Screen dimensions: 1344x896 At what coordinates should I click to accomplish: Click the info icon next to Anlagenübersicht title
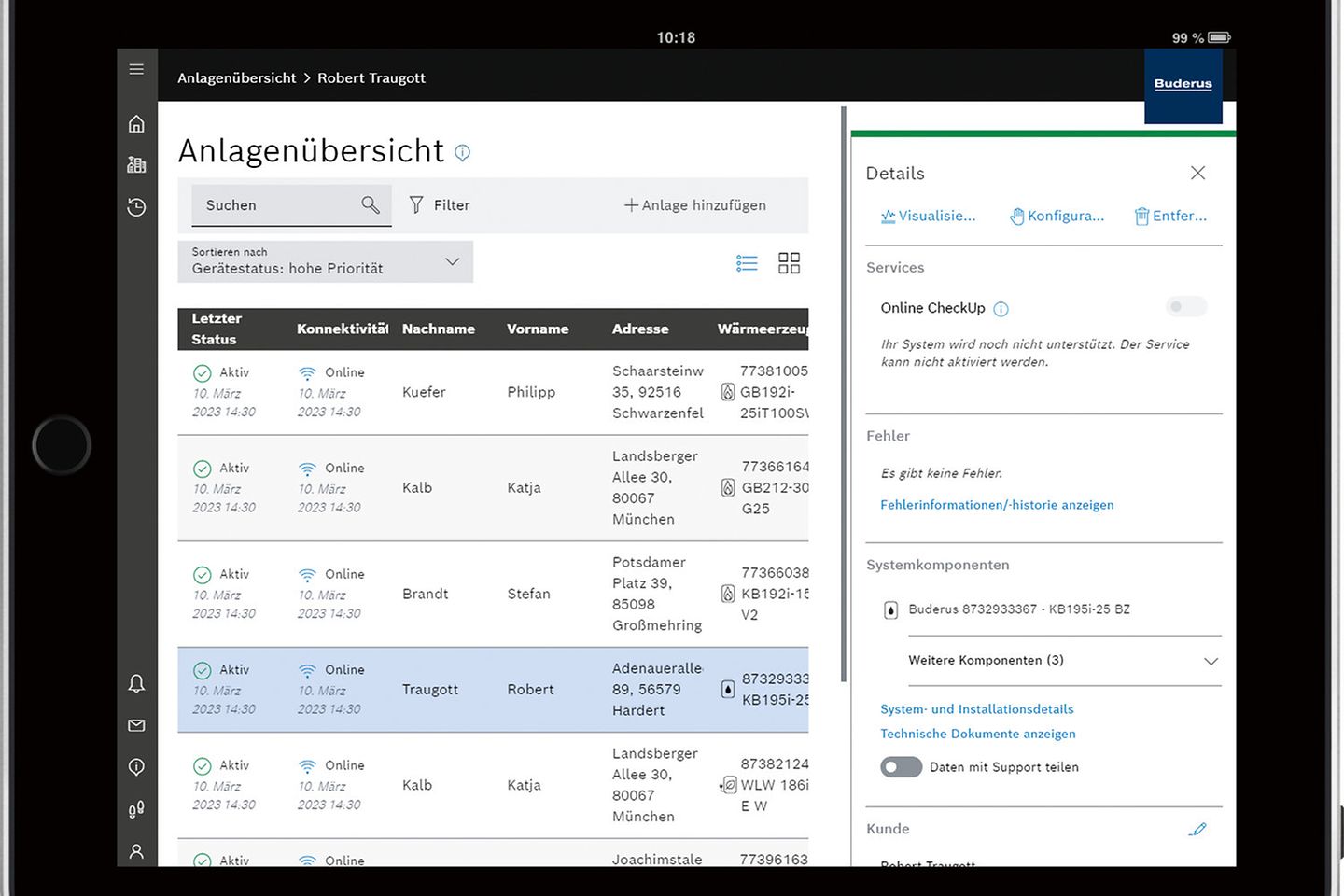(x=462, y=152)
